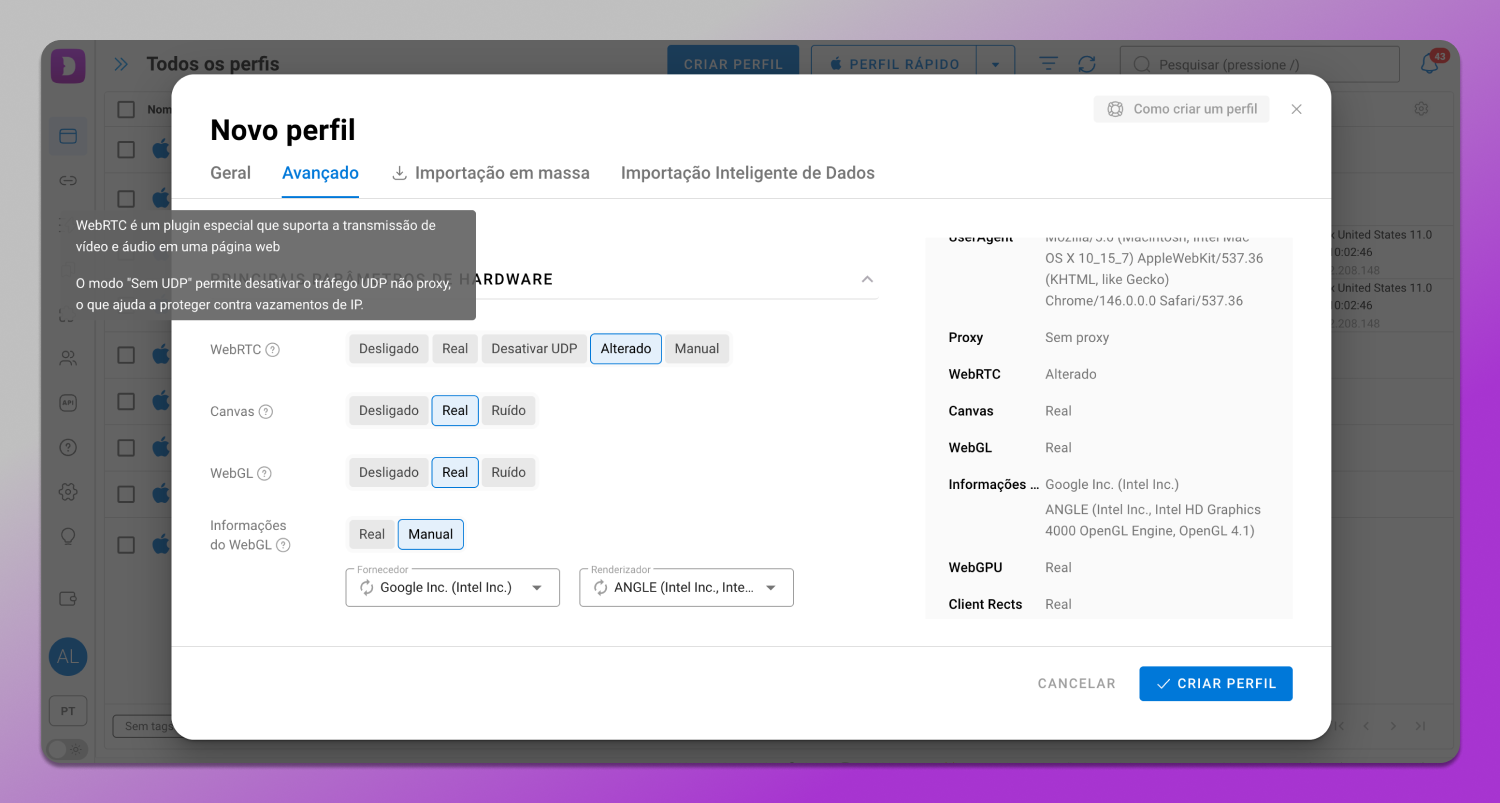Click the refresh icon in Fornecedor field
This screenshot has height=803, width=1500.
point(366,588)
